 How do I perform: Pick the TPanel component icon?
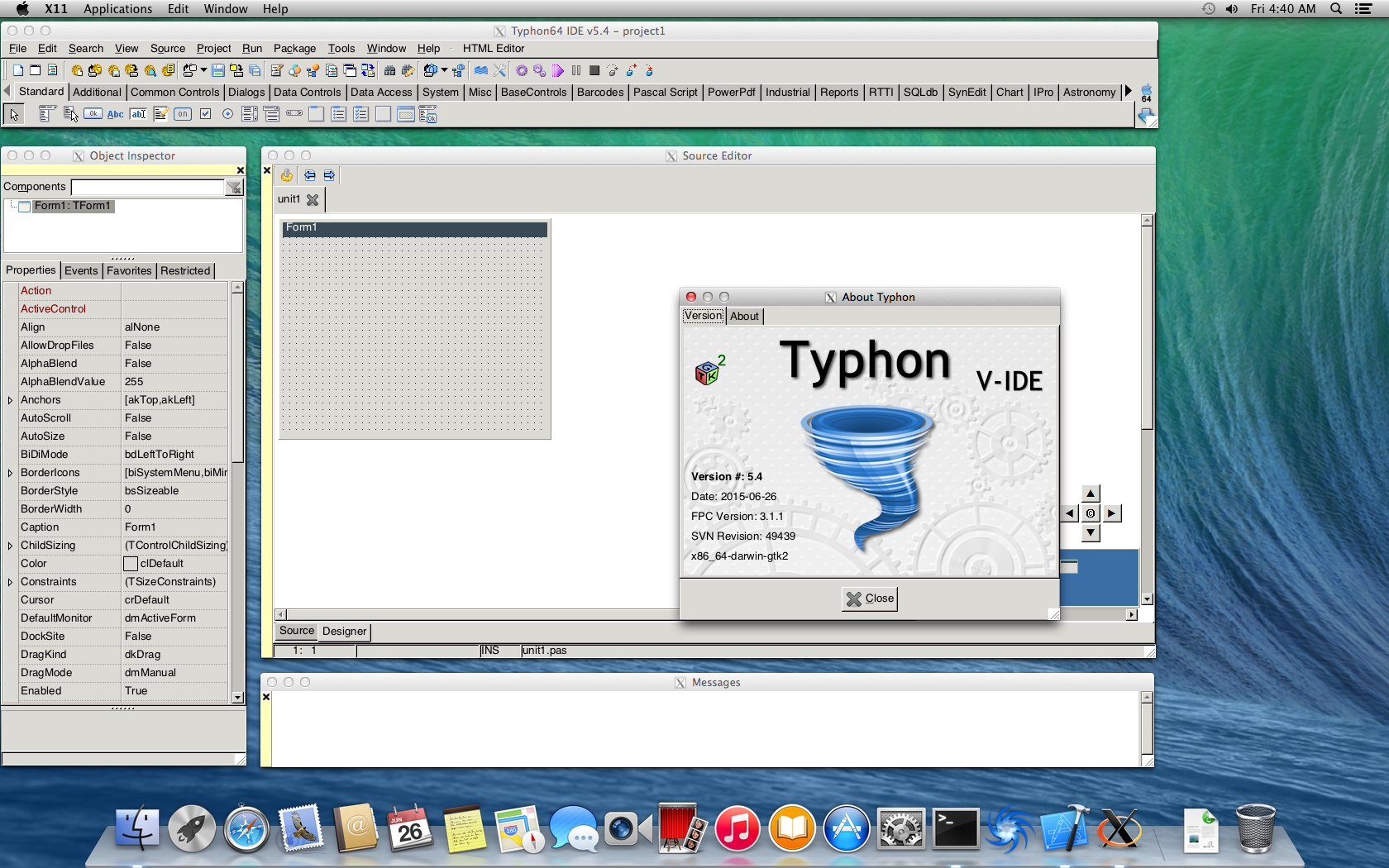(383, 114)
